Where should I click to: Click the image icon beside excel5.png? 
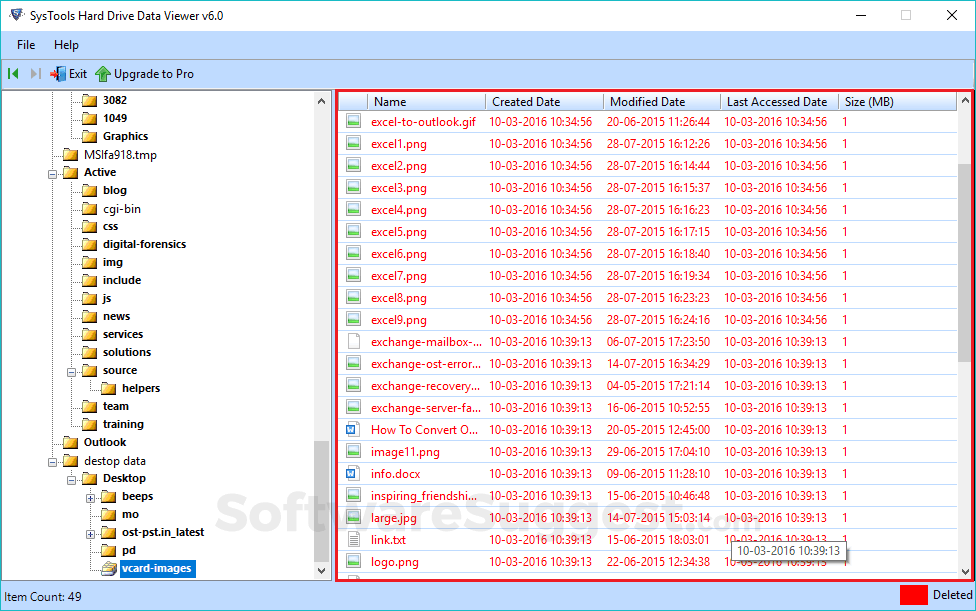[x=354, y=231]
